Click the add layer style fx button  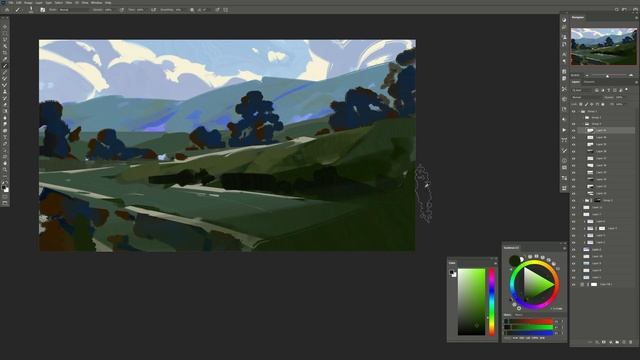pos(597,342)
